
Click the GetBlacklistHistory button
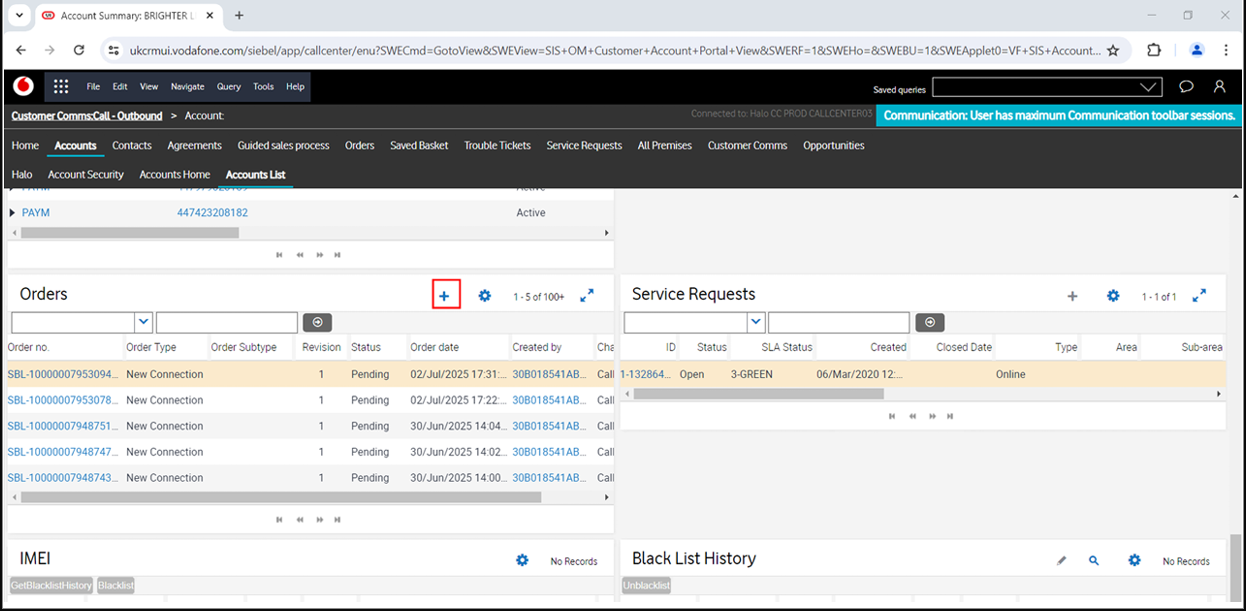[52, 585]
